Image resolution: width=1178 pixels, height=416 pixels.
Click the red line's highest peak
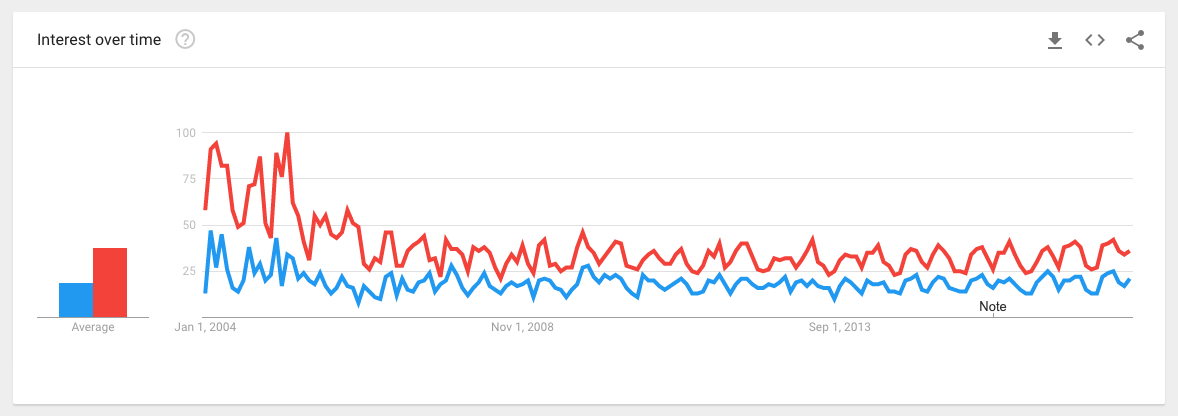pos(287,133)
